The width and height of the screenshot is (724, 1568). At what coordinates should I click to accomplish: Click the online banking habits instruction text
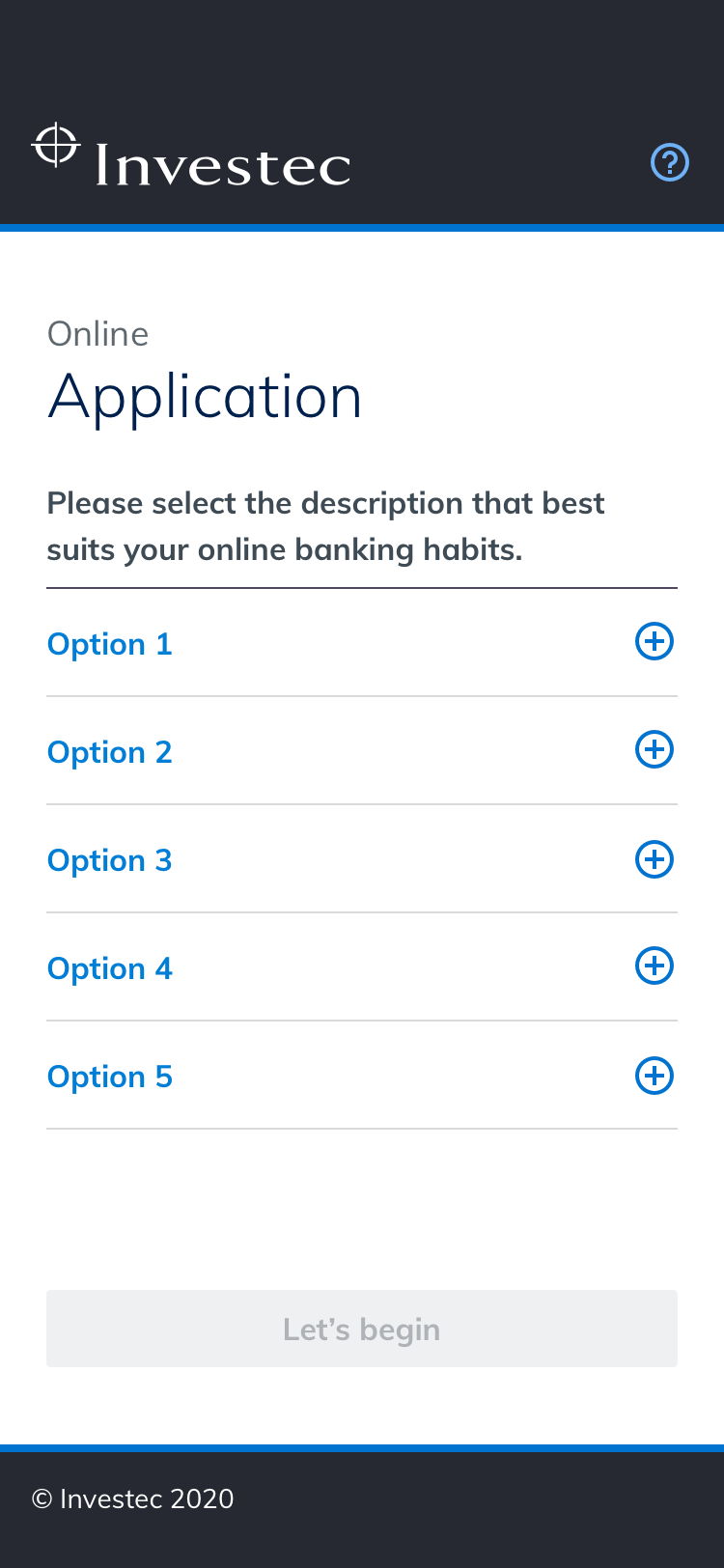coord(325,526)
